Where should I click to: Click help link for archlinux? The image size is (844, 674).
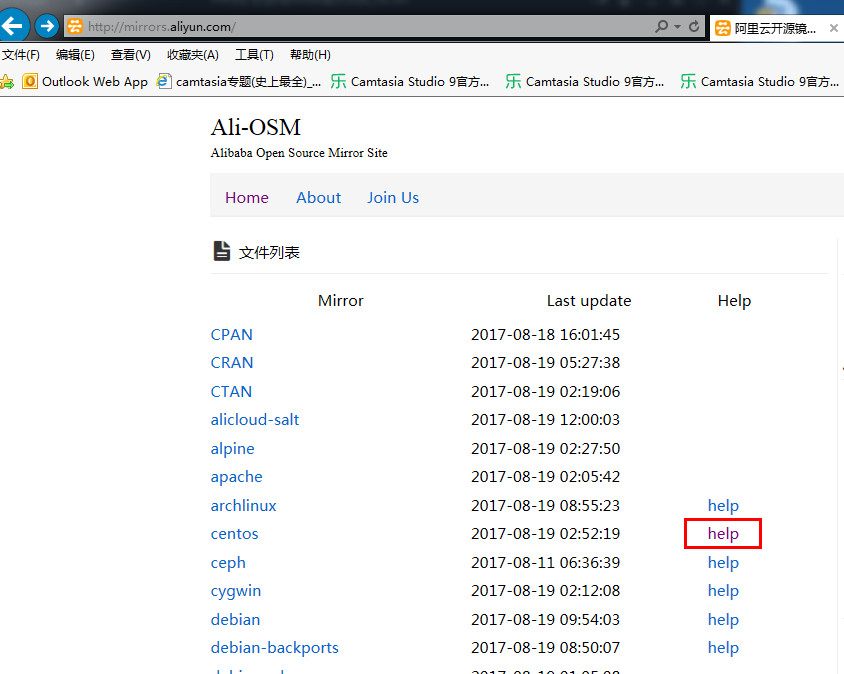coord(723,506)
